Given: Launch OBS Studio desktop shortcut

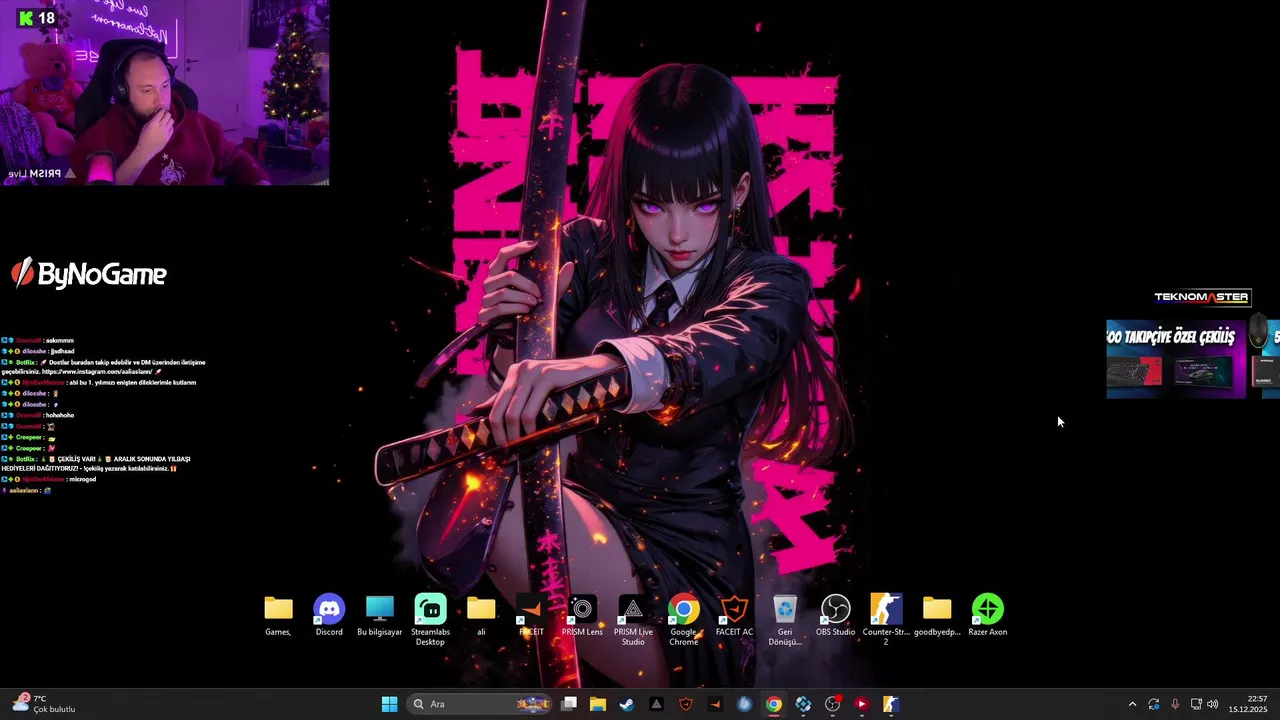Looking at the screenshot, I should pyautogui.click(x=835, y=615).
